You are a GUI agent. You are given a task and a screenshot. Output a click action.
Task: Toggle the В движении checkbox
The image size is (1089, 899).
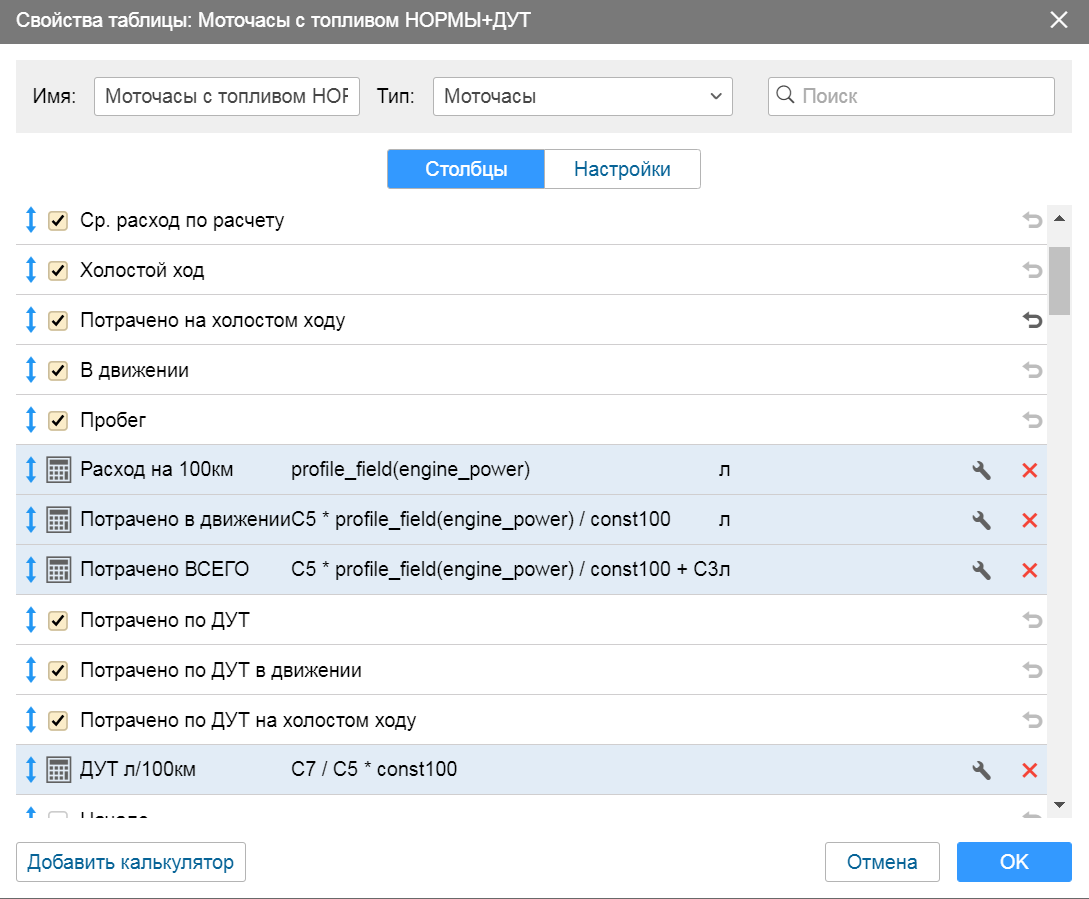tap(58, 370)
